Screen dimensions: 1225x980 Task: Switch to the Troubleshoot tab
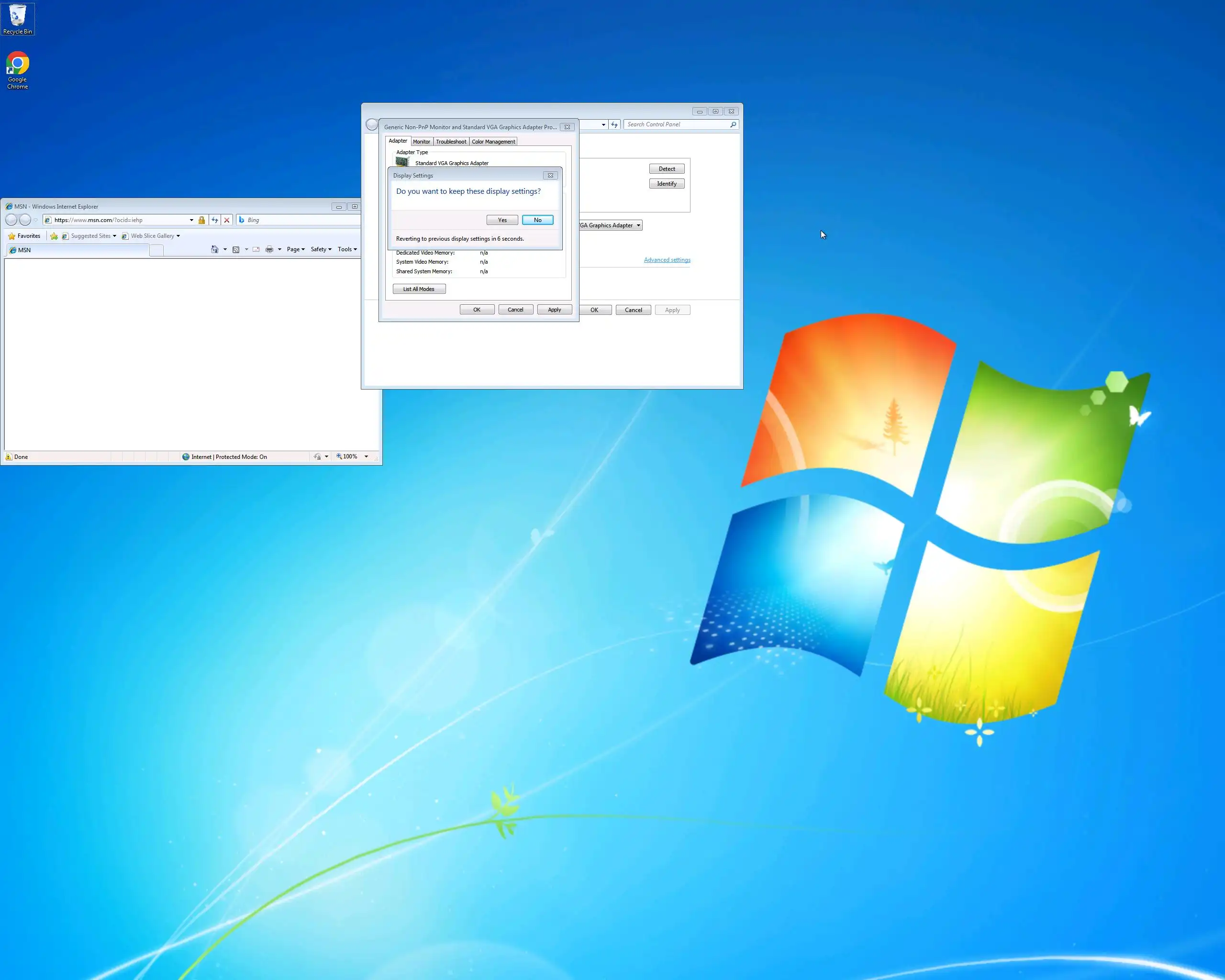pos(451,142)
